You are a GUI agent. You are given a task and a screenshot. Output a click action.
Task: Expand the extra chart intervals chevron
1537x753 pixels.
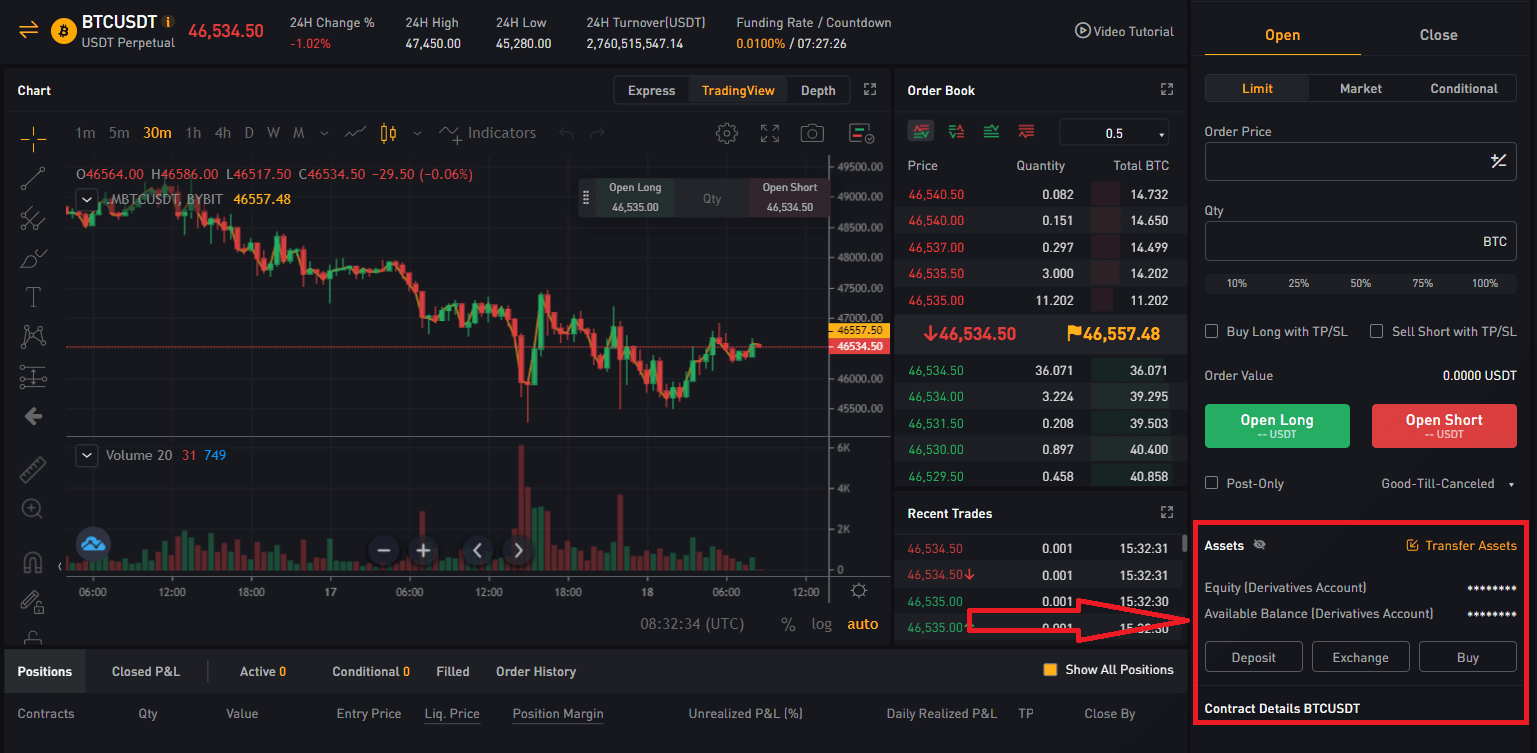pos(323,132)
